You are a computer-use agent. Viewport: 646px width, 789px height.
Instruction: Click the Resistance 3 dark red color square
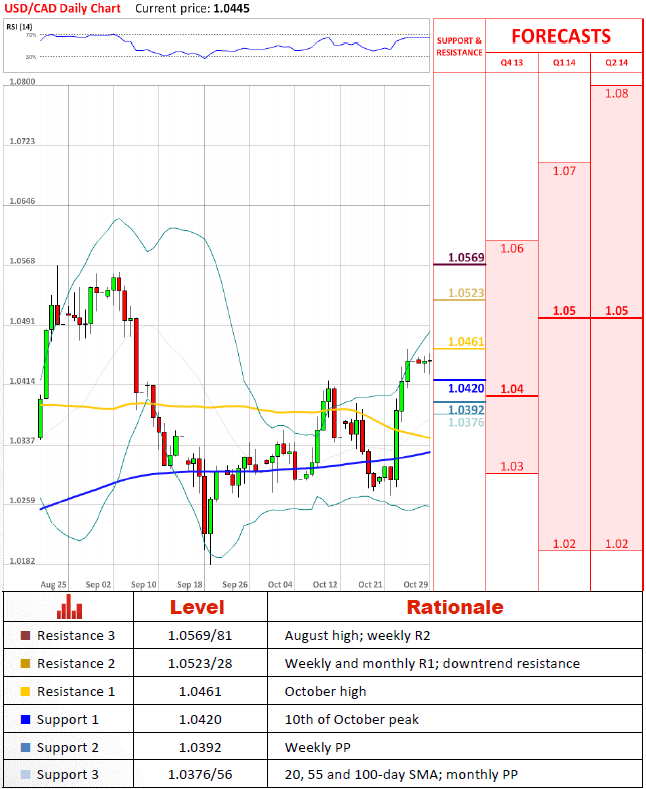click(x=25, y=636)
